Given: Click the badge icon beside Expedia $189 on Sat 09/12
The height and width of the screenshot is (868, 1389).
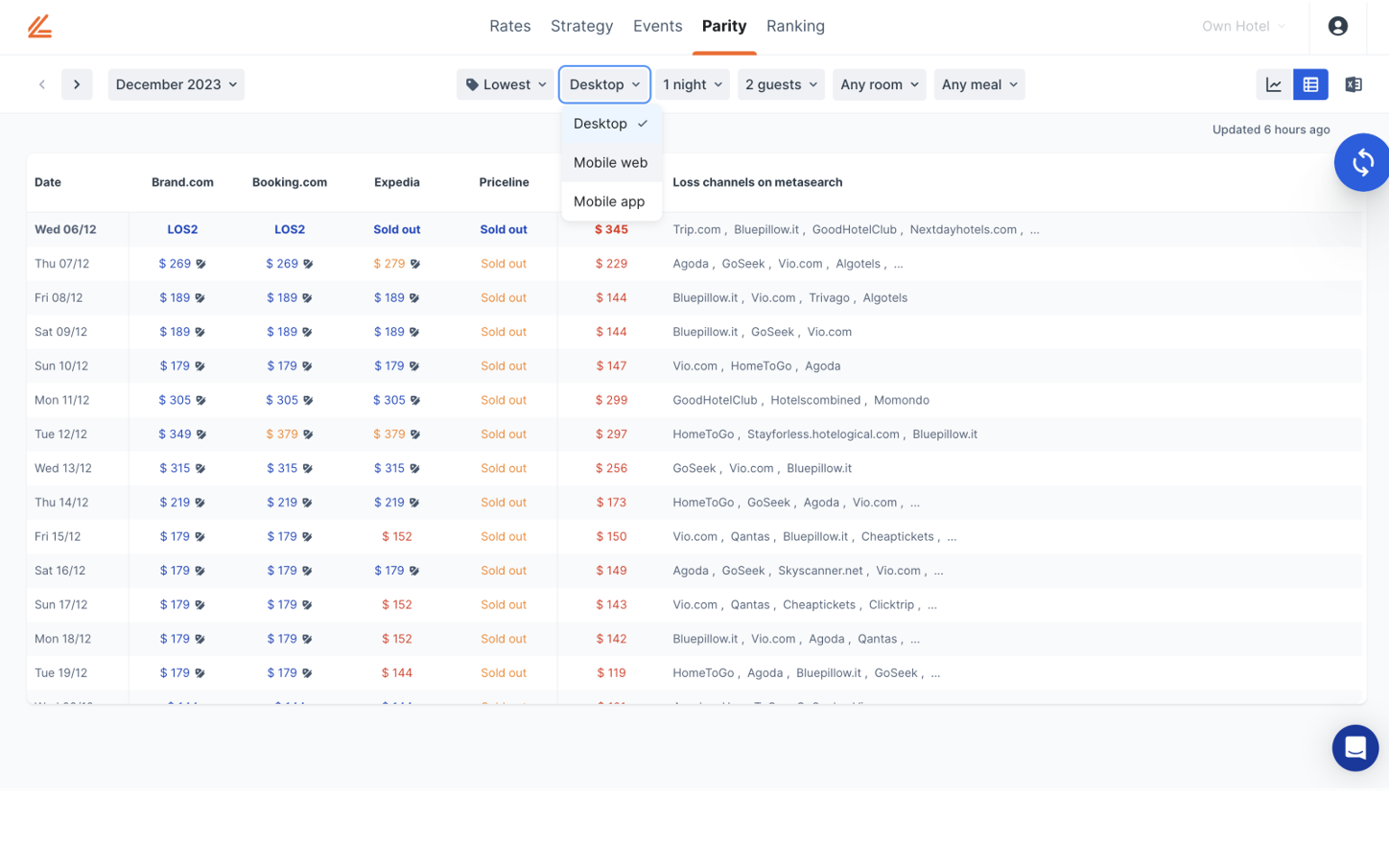Looking at the screenshot, I should pyautogui.click(x=414, y=332).
